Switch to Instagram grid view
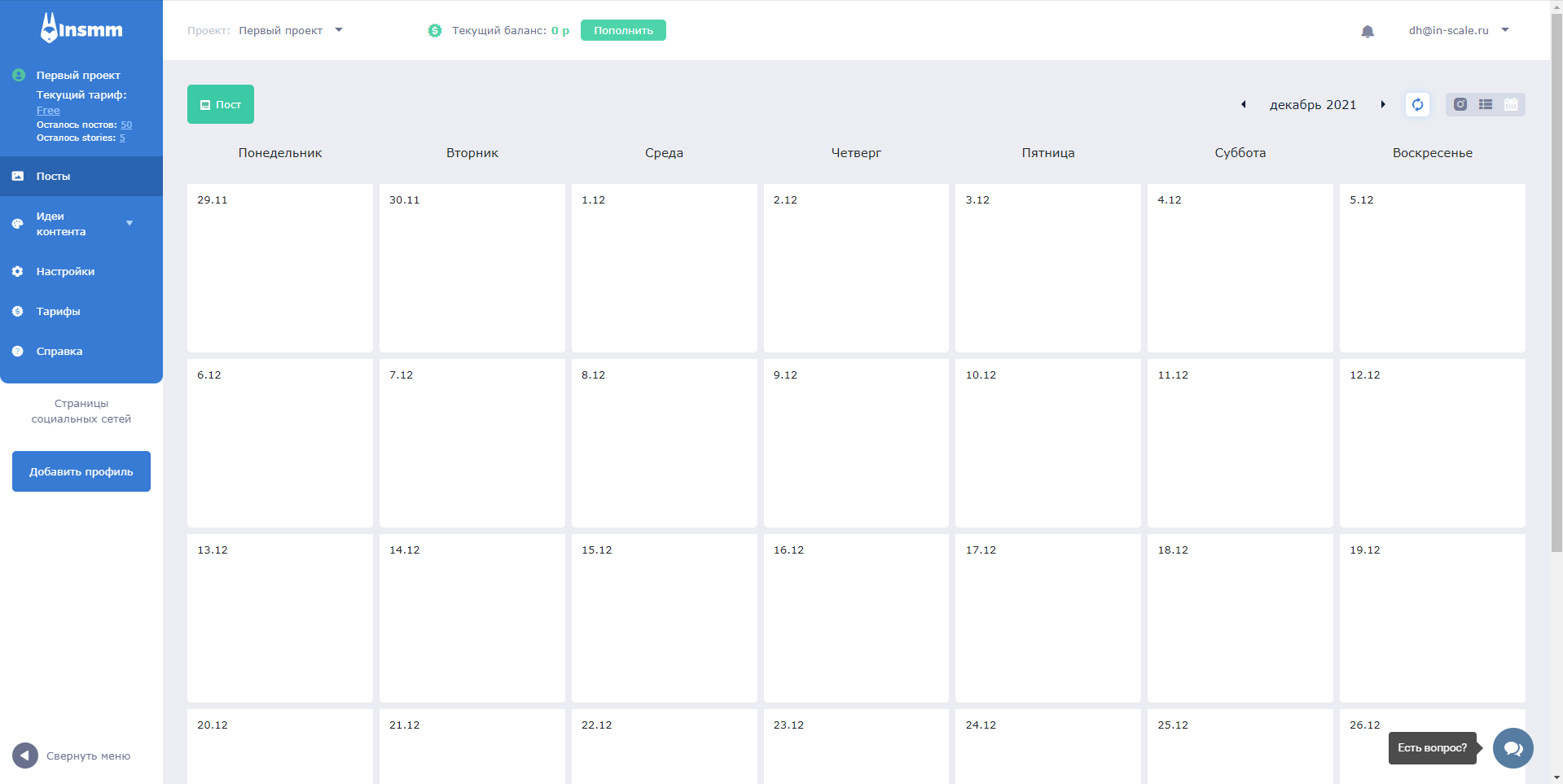1563x784 pixels. tap(1460, 104)
